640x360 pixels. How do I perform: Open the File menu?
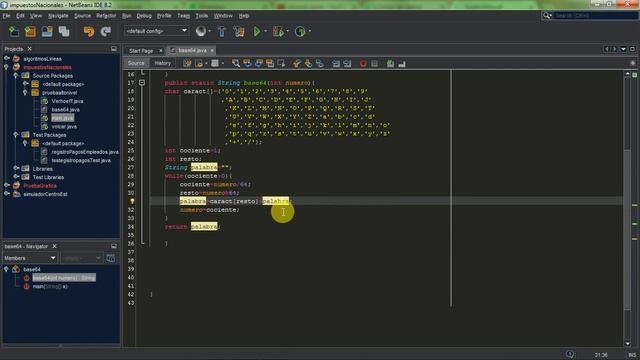[7, 16]
